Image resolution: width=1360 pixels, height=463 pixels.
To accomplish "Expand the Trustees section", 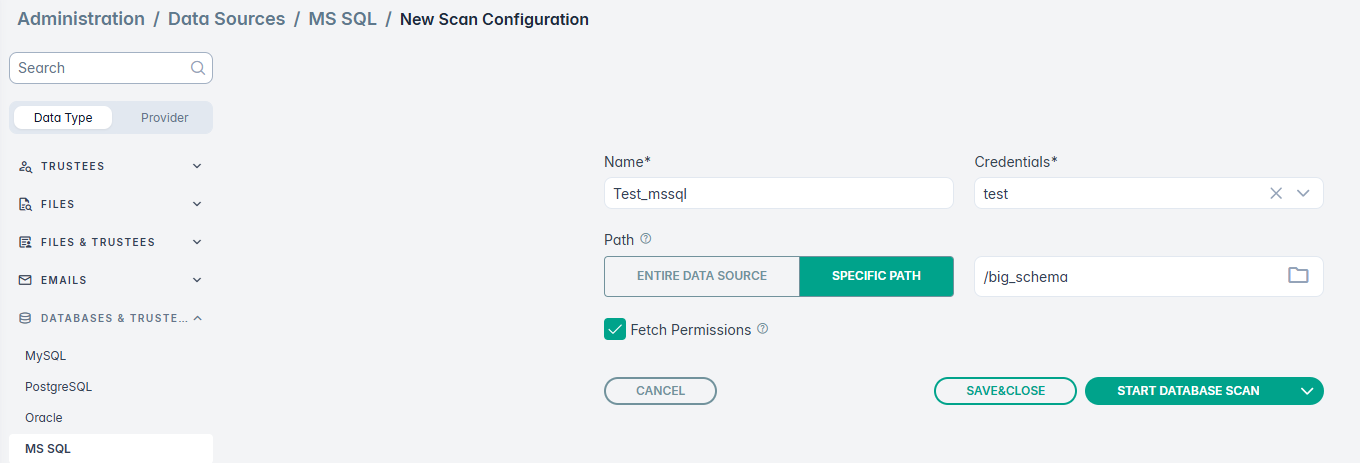I will (197, 166).
